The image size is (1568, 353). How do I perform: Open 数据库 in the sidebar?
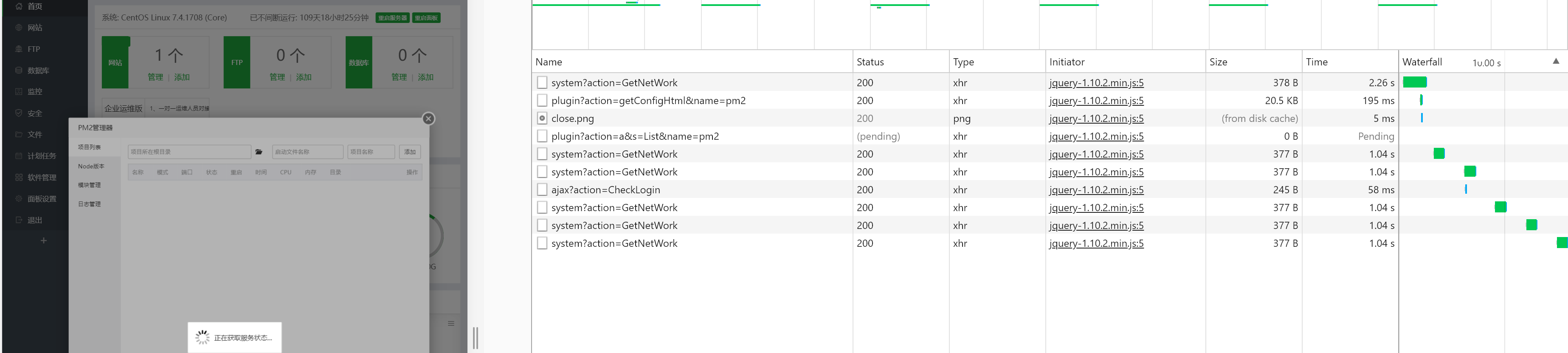[38, 71]
